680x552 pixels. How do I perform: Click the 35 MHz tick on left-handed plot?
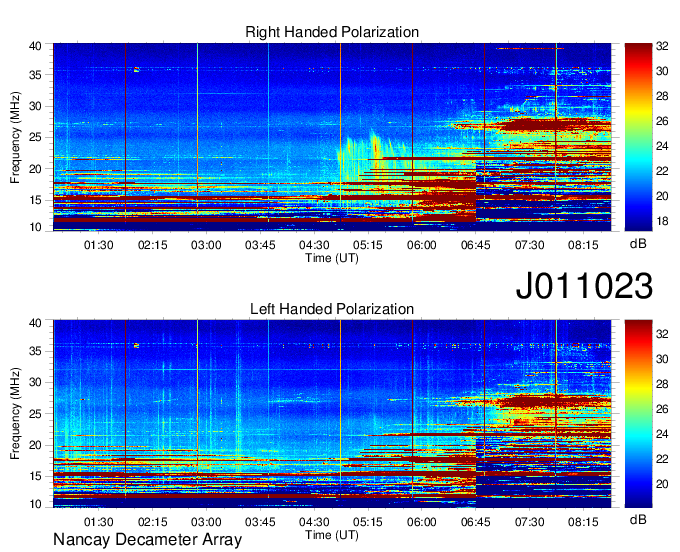(35, 351)
